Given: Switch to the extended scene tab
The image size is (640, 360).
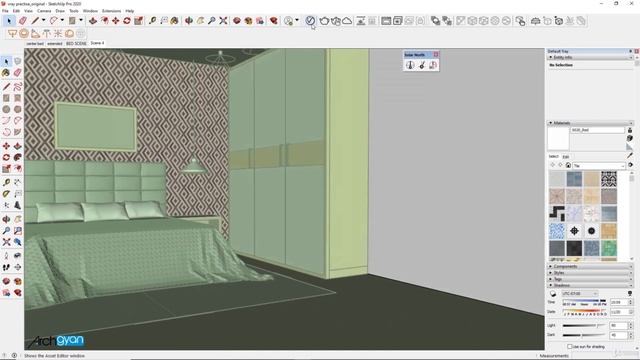Looking at the screenshot, I should [x=55, y=43].
